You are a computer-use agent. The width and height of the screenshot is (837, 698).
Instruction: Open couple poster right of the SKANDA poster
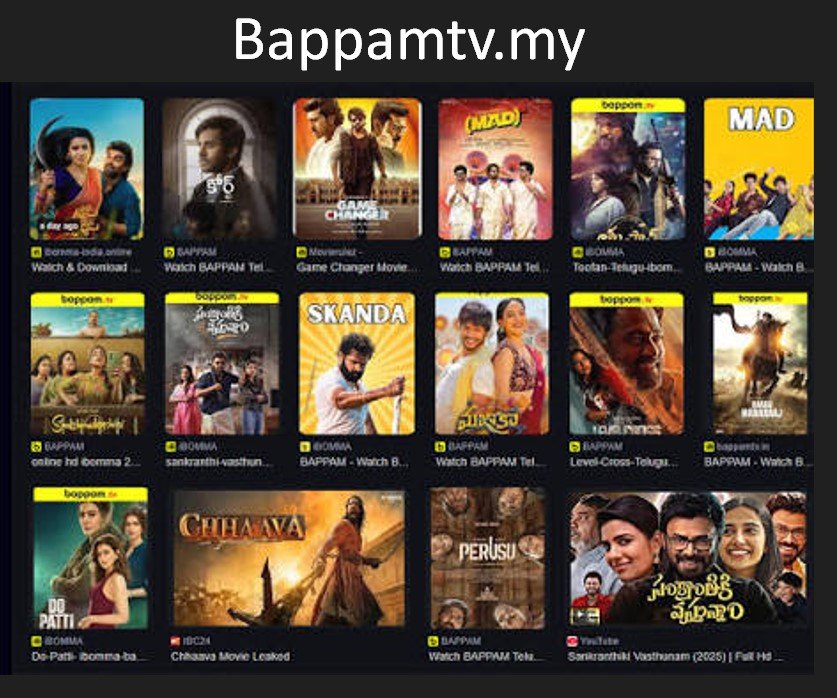(492, 363)
